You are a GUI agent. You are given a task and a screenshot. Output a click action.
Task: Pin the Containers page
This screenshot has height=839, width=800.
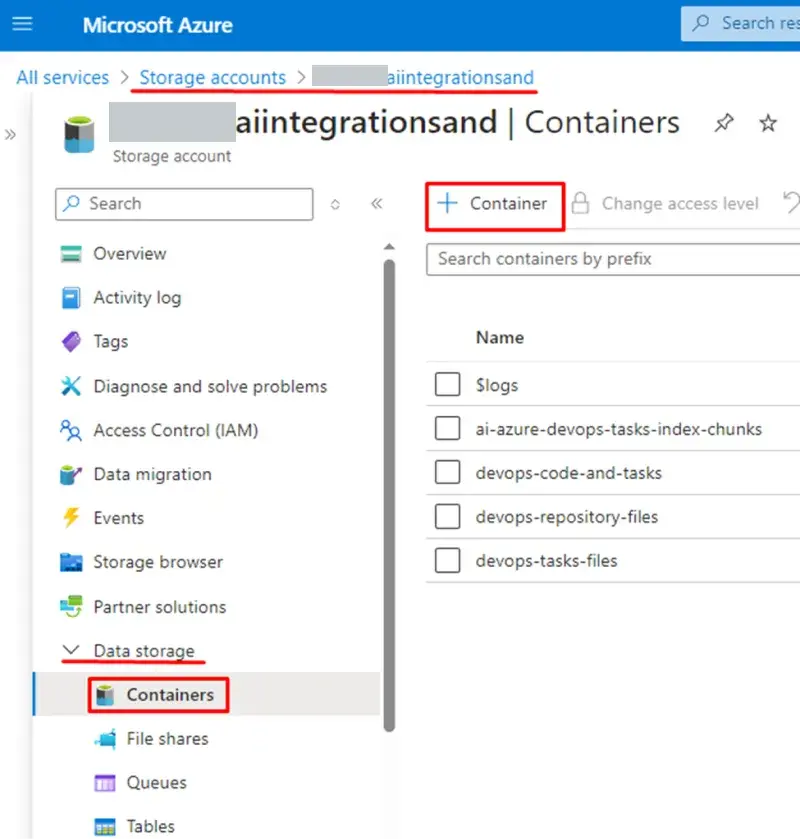[723, 123]
